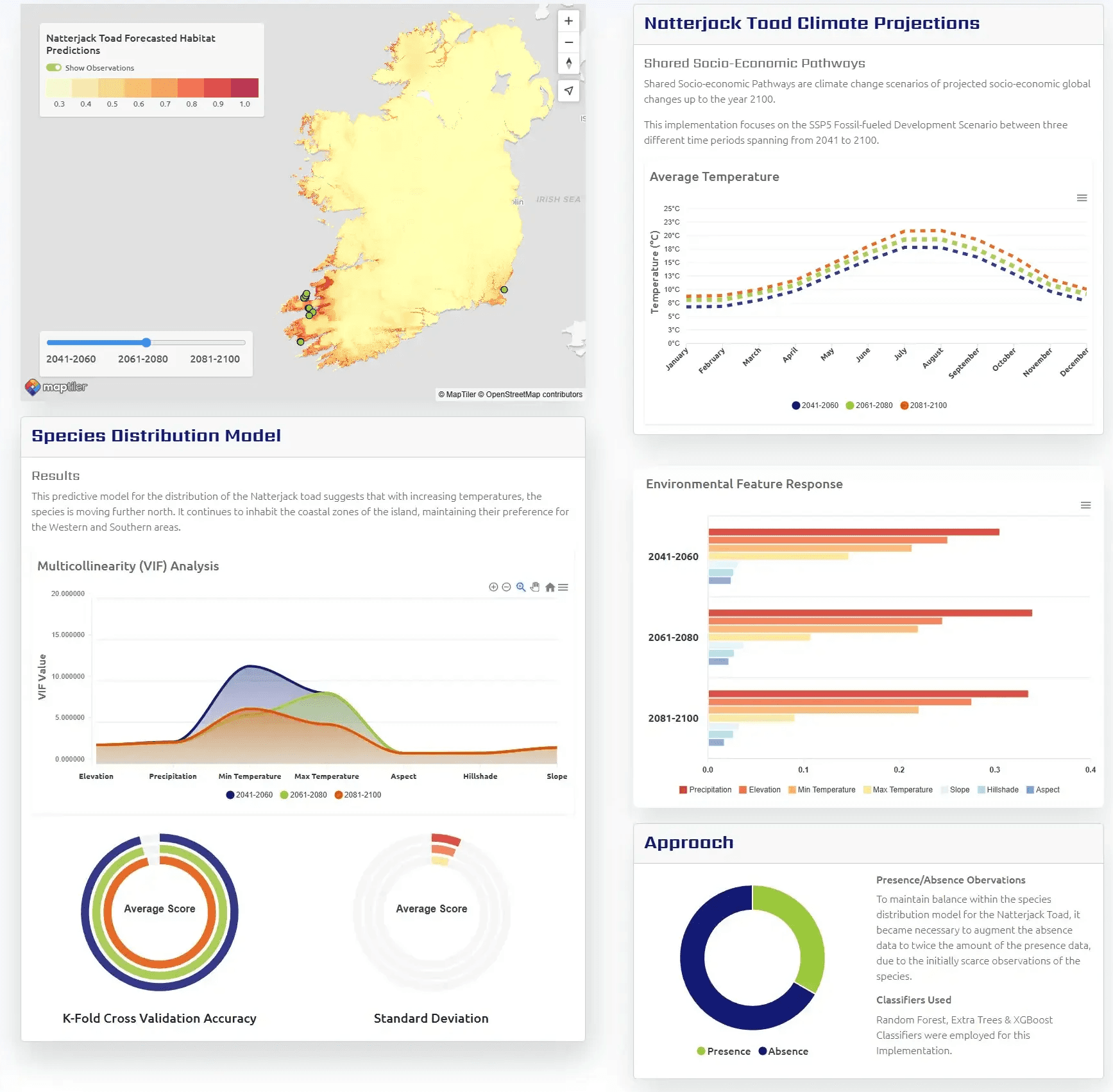Click the 1.0 dark red legend swatch

click(x=244, y=88)
